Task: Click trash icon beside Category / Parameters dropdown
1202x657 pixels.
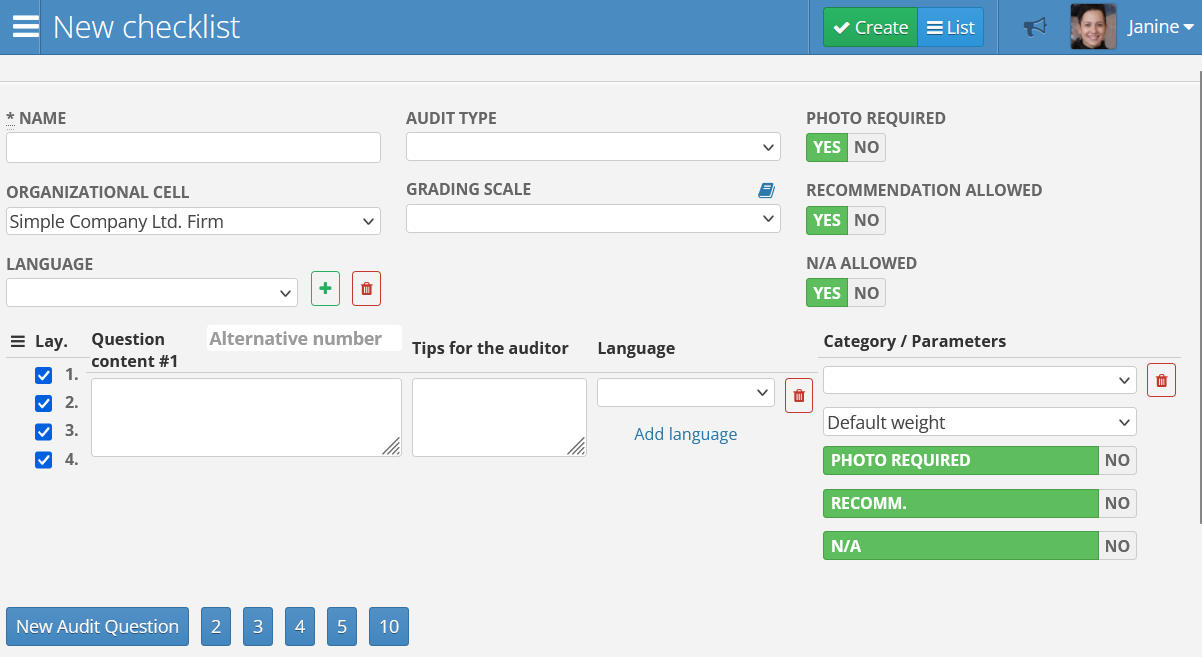Action: pos(1161,380)
